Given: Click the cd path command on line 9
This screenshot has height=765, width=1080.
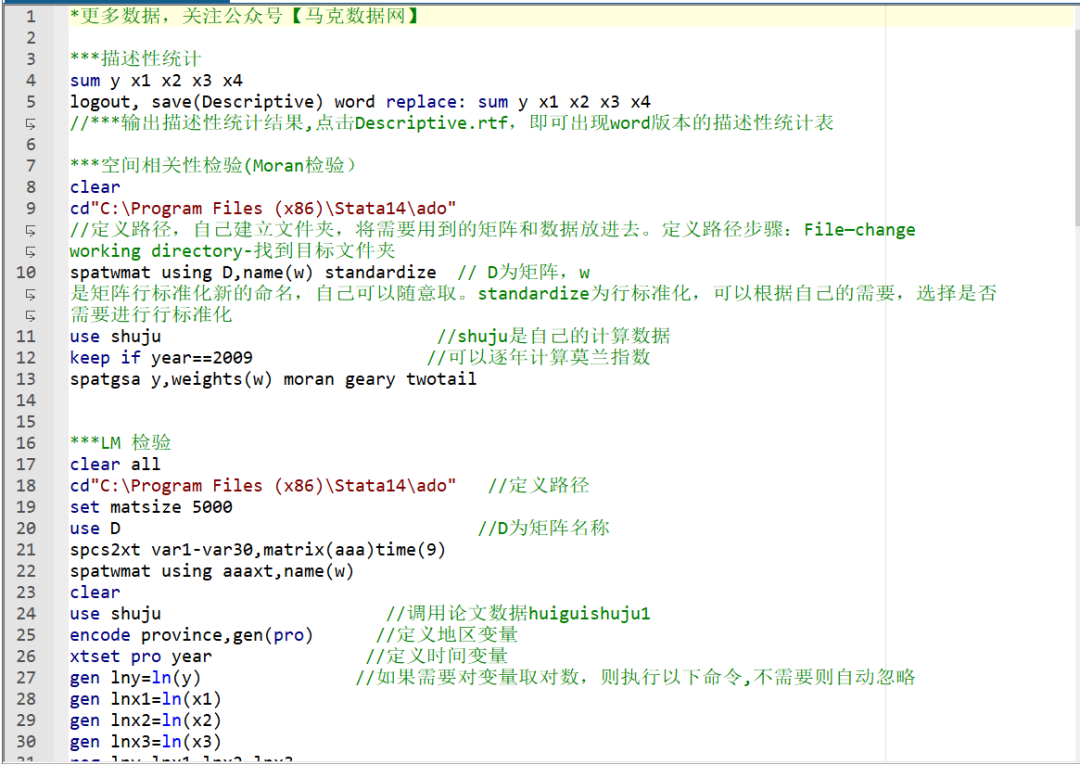Looking at the screenshot, I should click(x=263, y=209).
